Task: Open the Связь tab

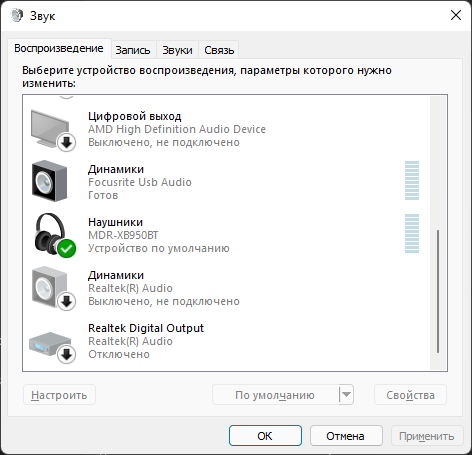Action: pyautogui.click(x=219, y=50)
